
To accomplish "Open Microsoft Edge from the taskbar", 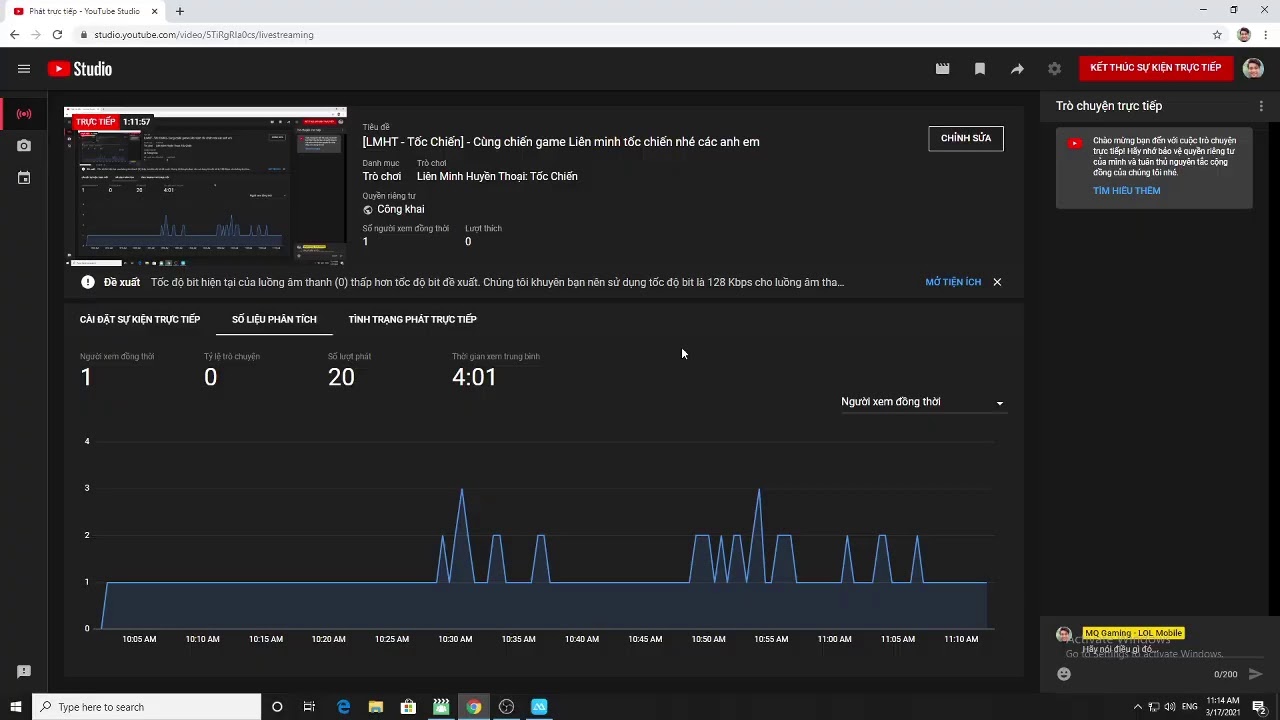I will [x=343, y=707].
